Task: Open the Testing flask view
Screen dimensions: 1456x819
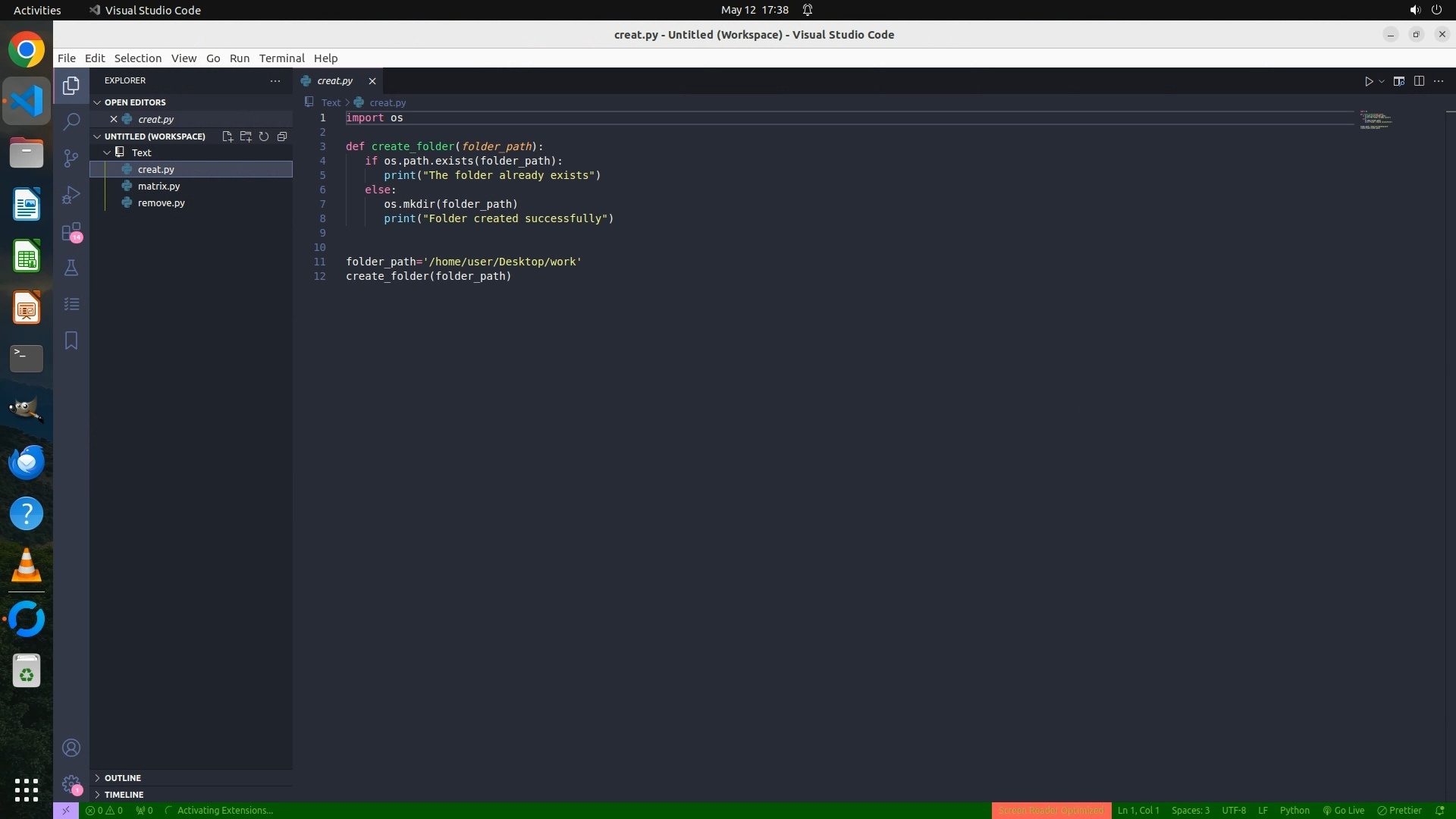Action: click(71, 268)
